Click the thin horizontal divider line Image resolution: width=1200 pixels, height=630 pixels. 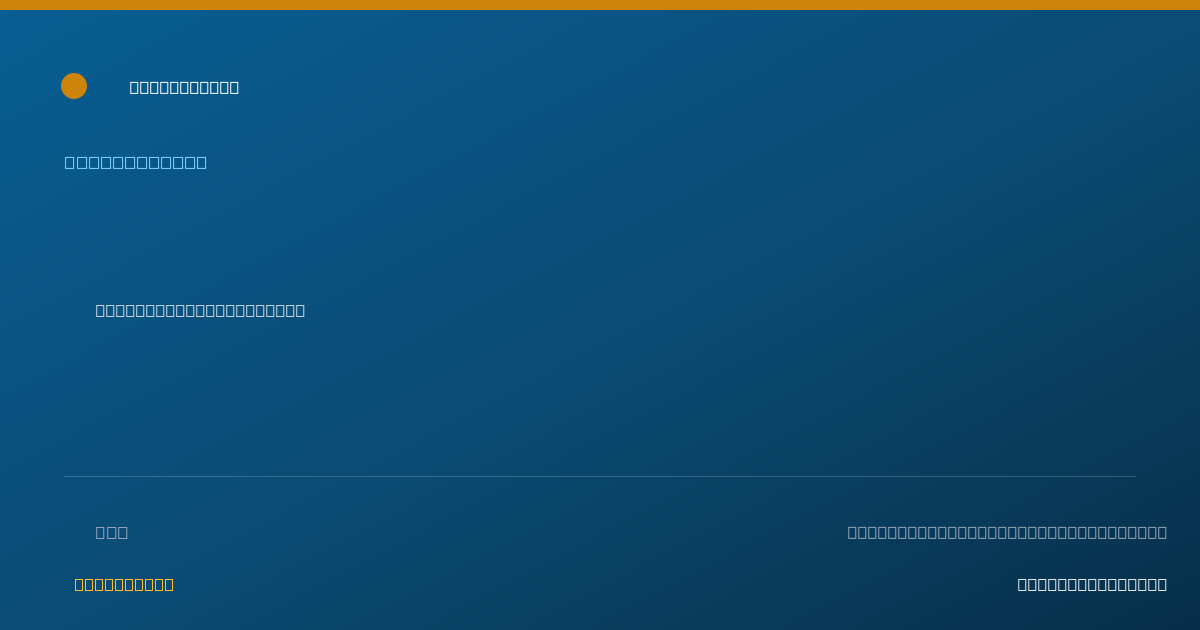click(600, 476)
